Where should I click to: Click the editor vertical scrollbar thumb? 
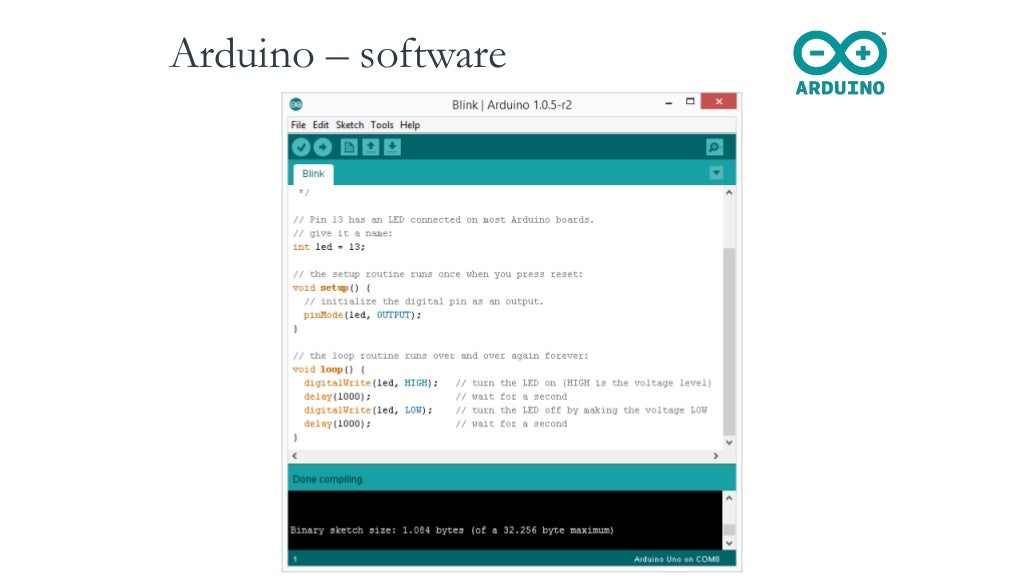(729, 342)
